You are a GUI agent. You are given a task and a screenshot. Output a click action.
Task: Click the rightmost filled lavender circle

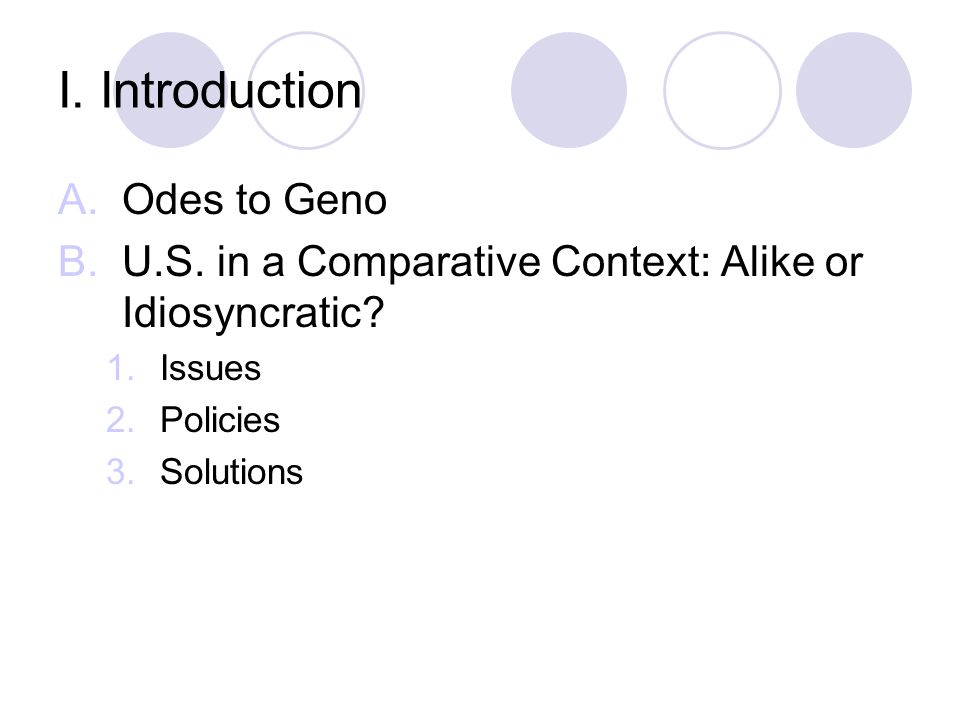pyautogui.click(x=853, y=90)
